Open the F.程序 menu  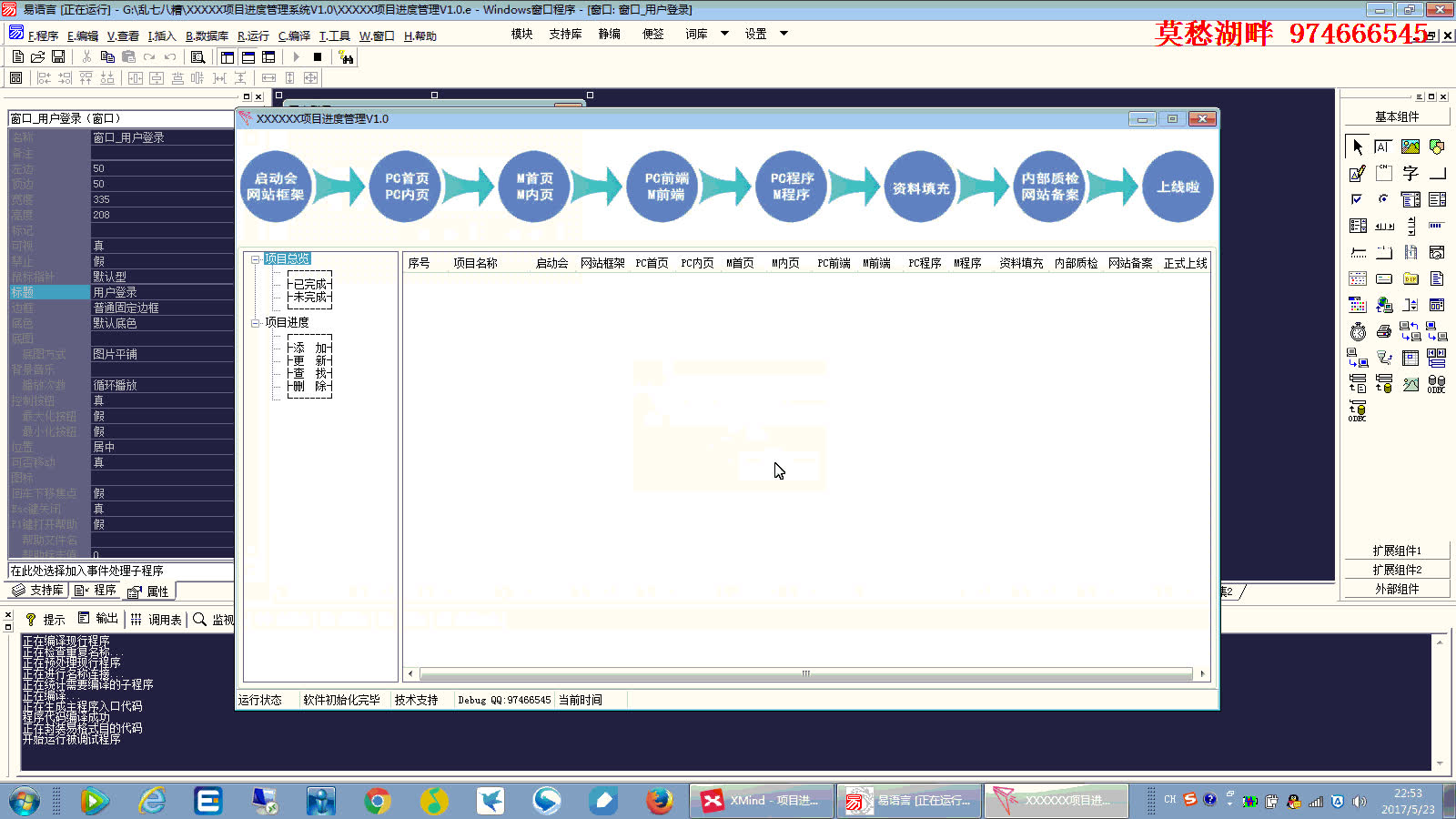click(43, 35)
